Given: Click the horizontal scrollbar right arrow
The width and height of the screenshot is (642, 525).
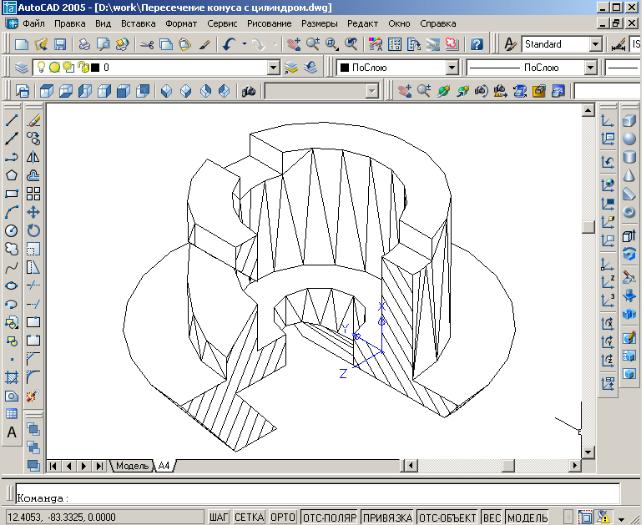Looking at the screenshot, I should [x=575, y=466].
